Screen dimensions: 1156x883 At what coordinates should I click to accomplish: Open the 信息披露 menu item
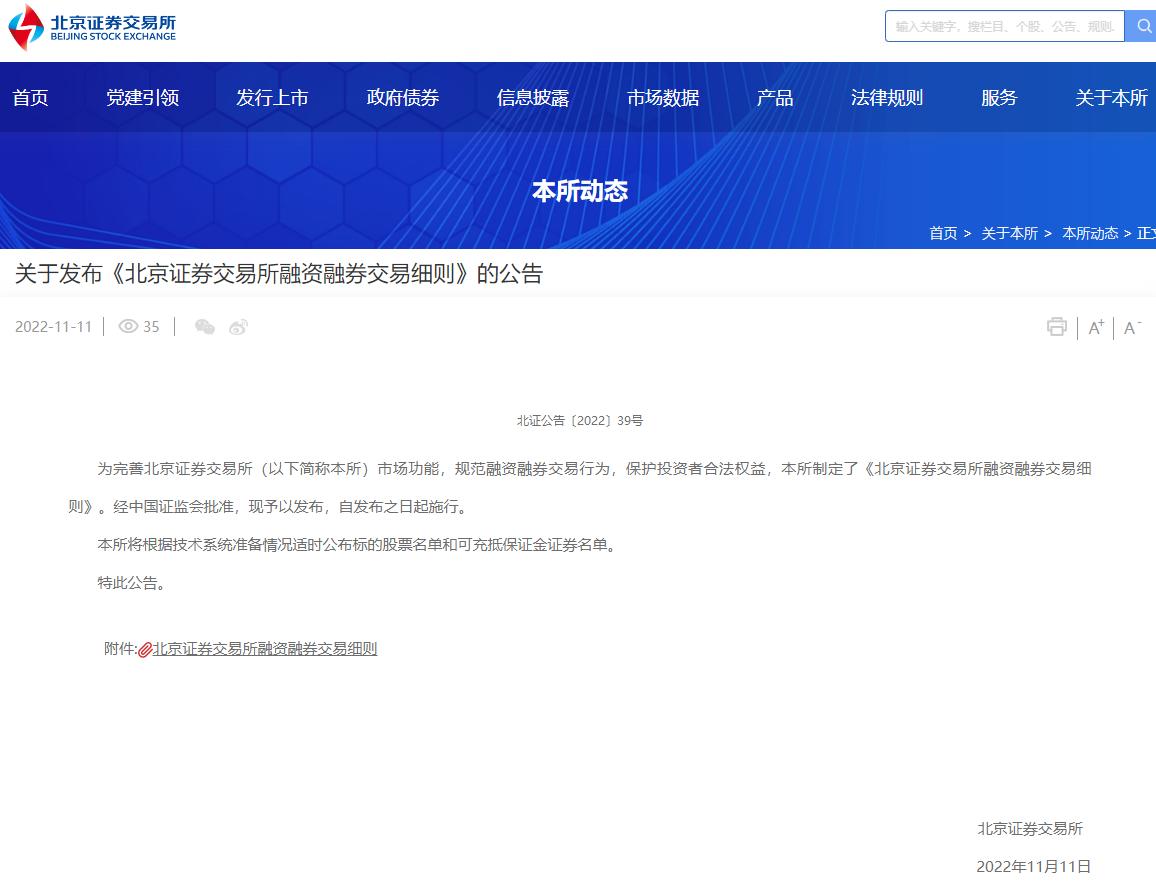point(533,98)
